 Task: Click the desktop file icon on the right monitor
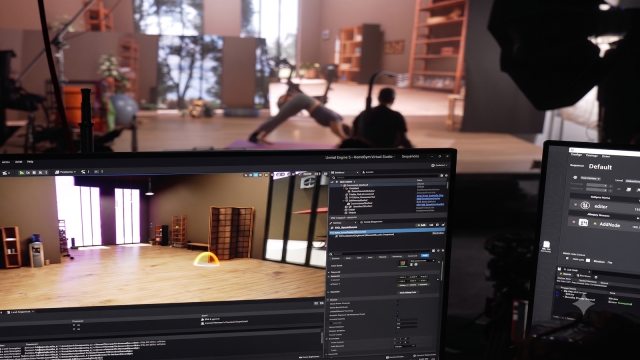coord(546,246)
